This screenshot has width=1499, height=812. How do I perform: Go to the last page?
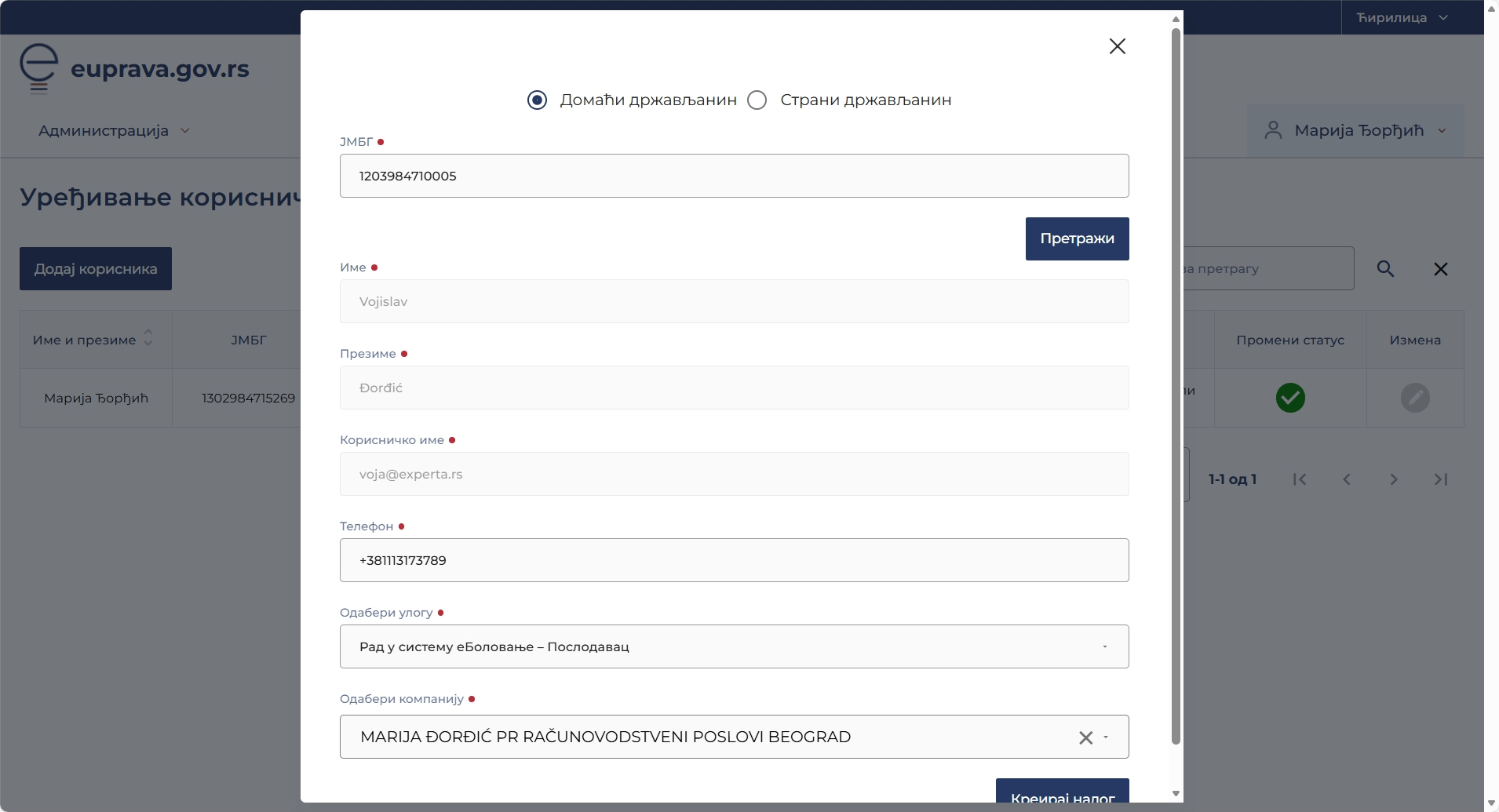pyautogui.click(x=1440, y=479)
